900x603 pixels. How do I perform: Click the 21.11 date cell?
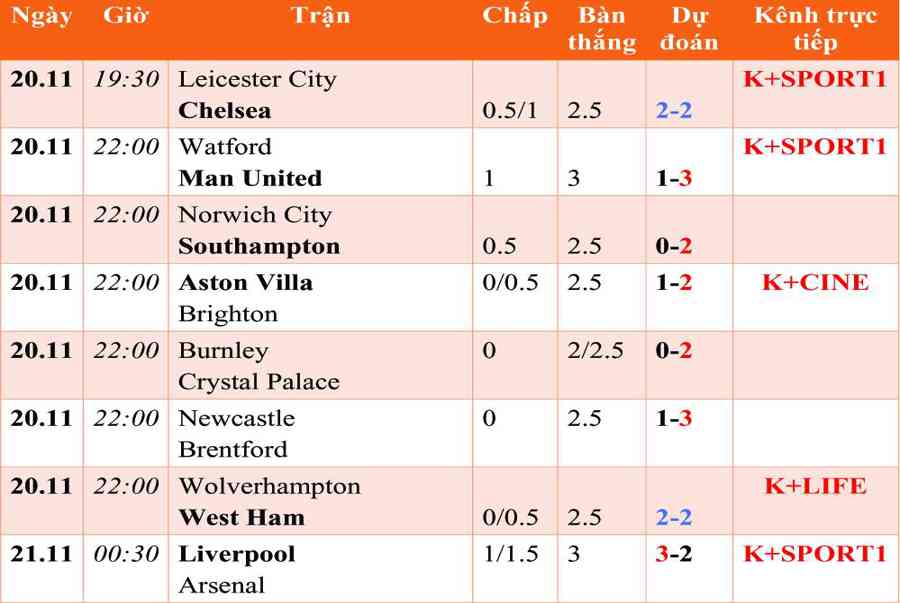(x=41, y=554)
